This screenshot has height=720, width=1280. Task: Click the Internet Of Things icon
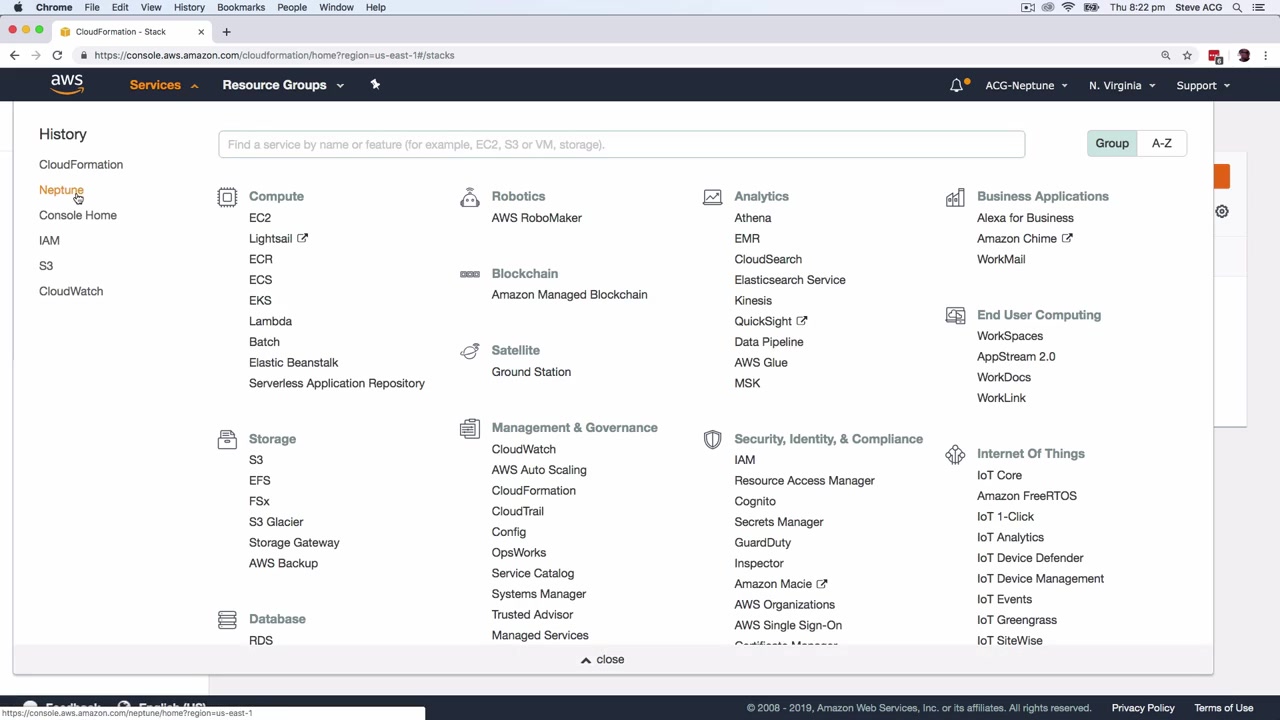(x=955, y=455)
